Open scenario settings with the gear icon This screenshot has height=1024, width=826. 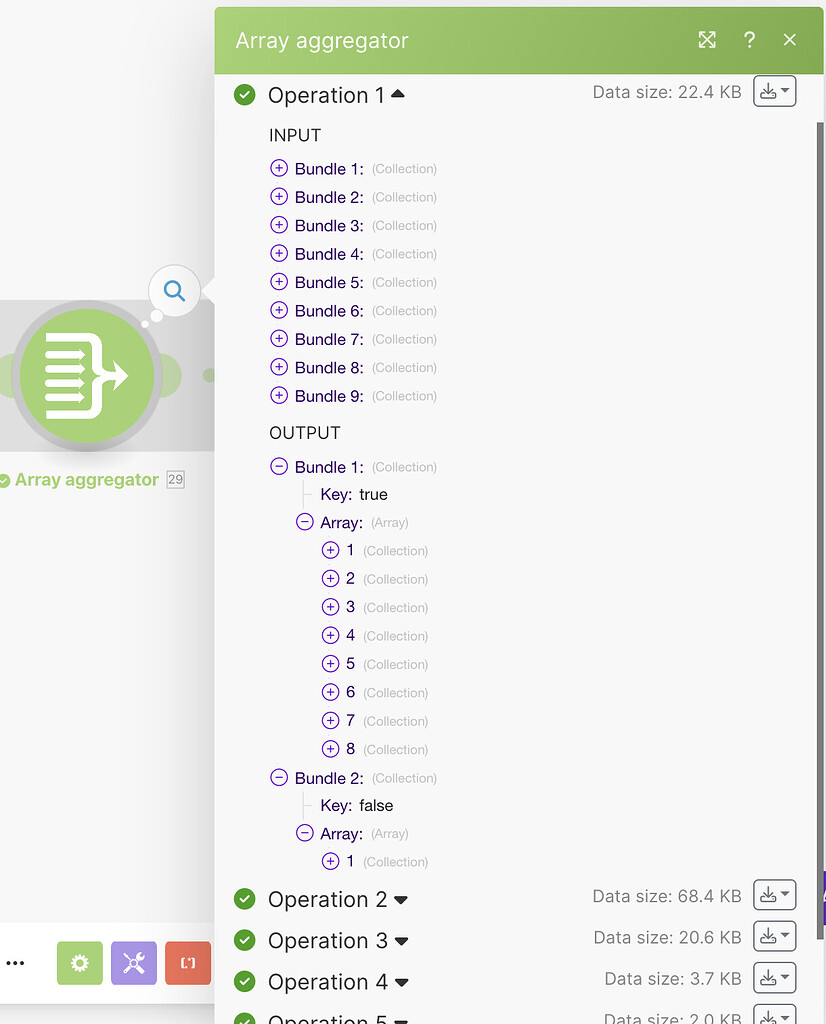coord(79,963)
